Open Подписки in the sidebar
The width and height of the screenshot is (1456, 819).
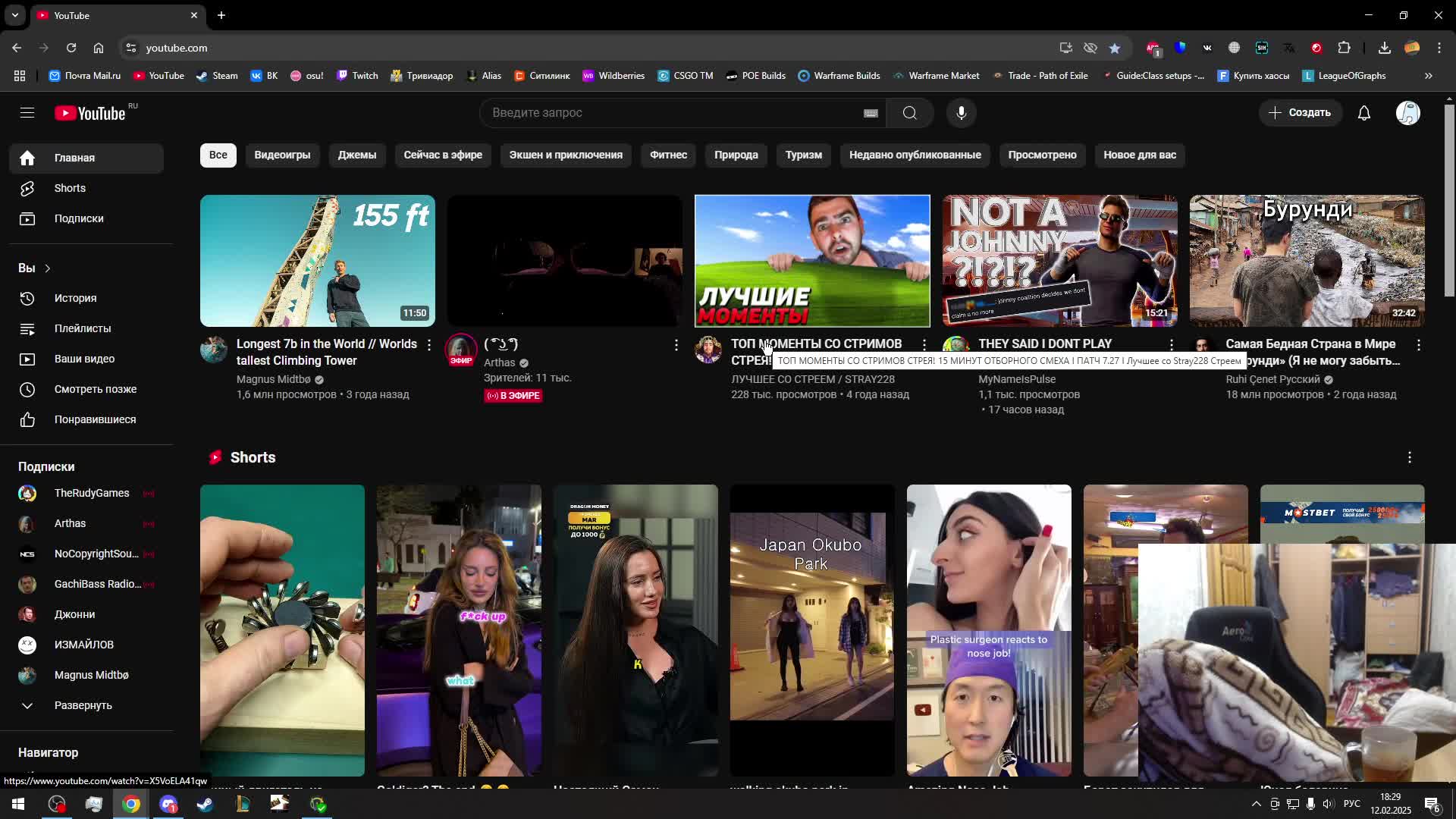[86, 218]
